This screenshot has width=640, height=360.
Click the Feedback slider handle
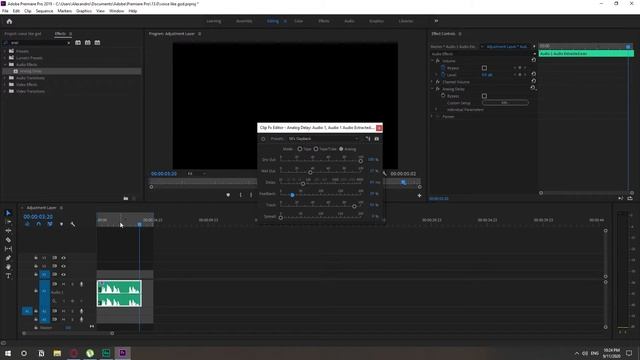pyautogui.click(x=292, y=195)
